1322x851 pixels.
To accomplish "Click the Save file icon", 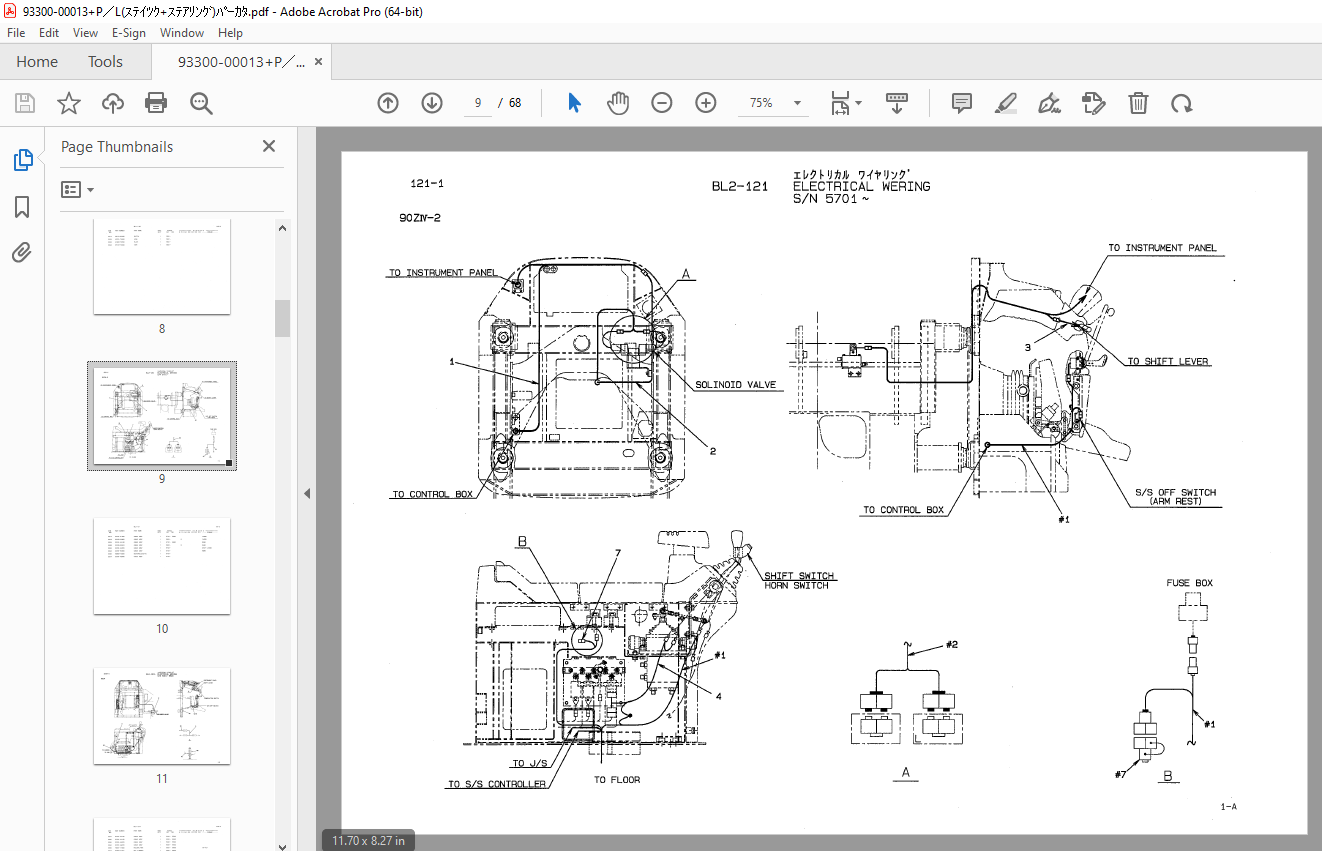I will pyautogui.click(x=25, y=103).
